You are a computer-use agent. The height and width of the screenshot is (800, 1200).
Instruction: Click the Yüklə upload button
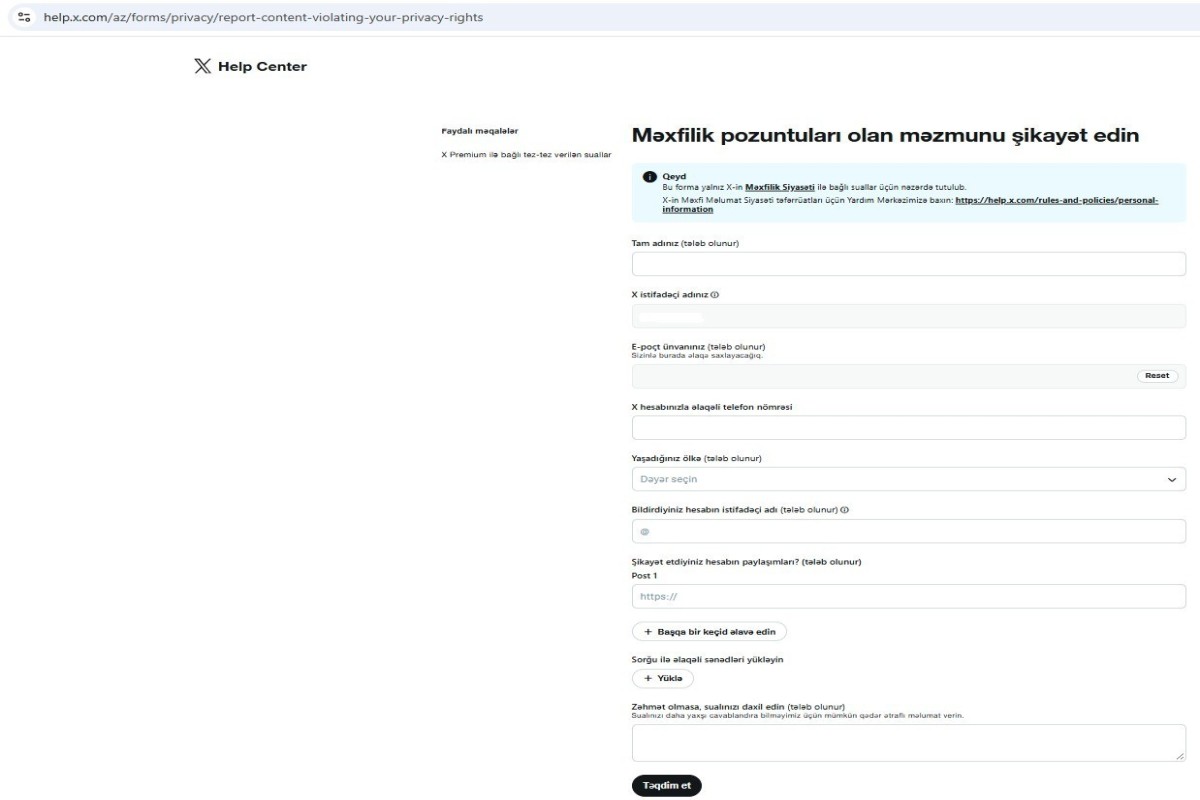tap(662, 678)
